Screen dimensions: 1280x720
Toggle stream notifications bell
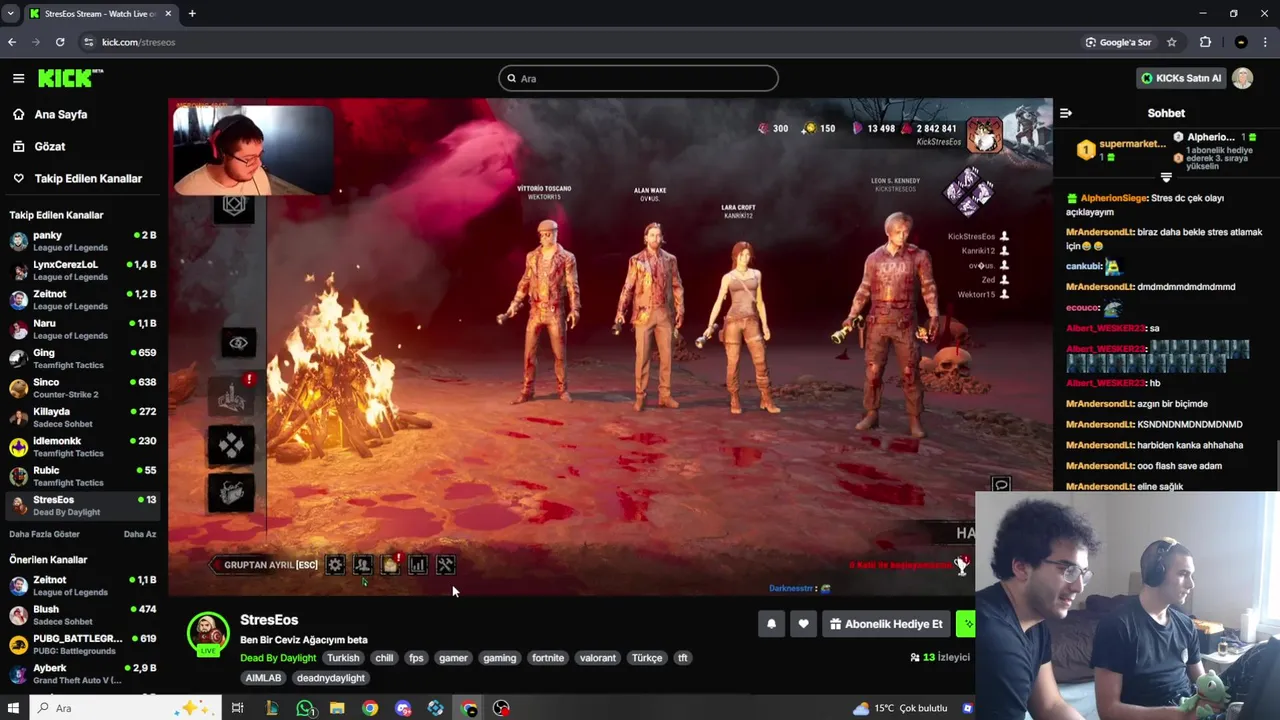[x=771, y=624]
